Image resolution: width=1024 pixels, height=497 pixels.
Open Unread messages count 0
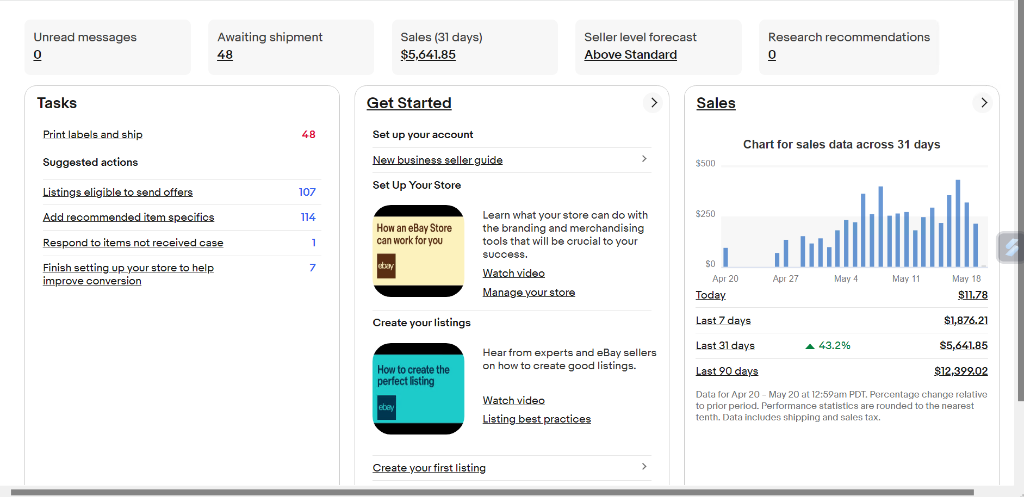point(37,55)
